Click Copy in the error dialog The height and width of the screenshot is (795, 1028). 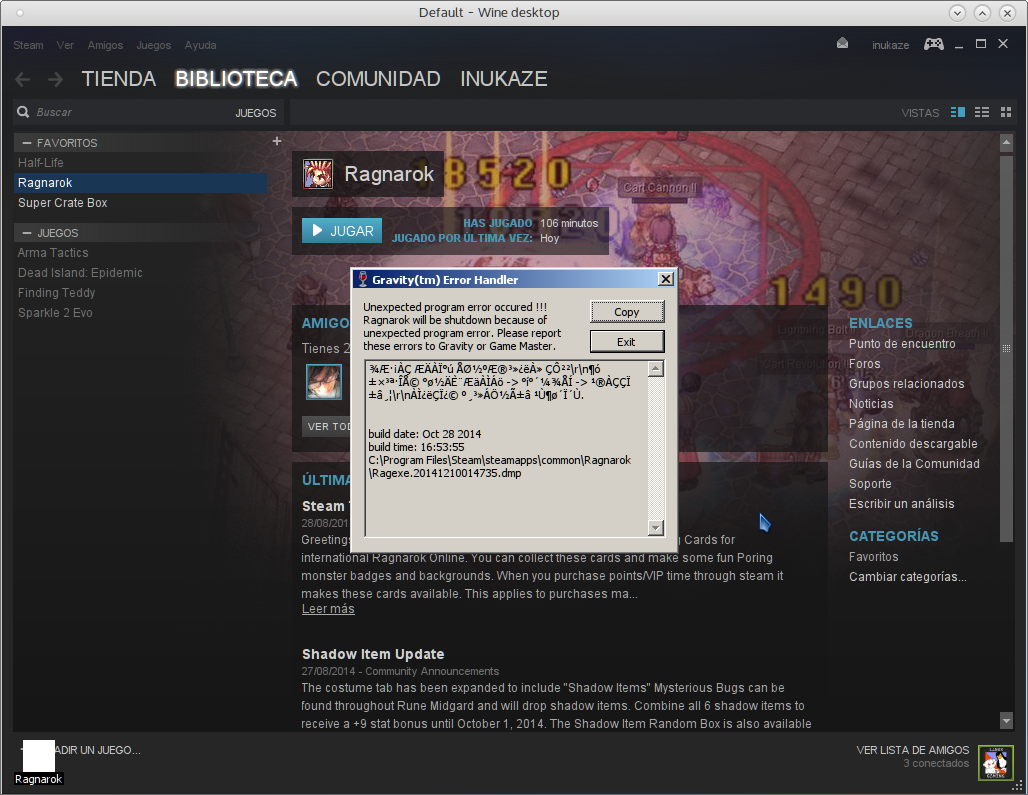[x=627, y=312]
